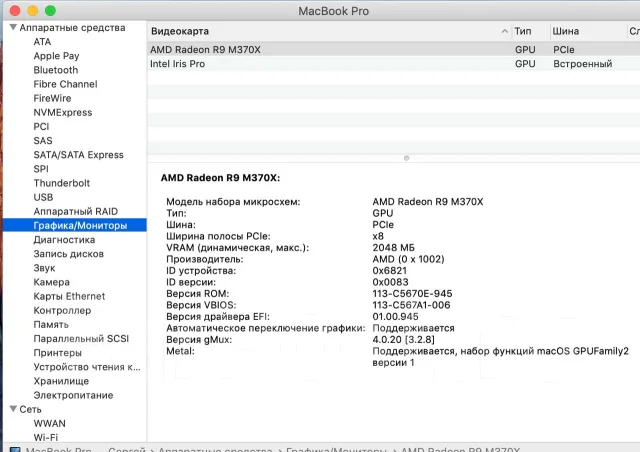
Task: Select Устройство чтения к... item
Action: point(87,367)
